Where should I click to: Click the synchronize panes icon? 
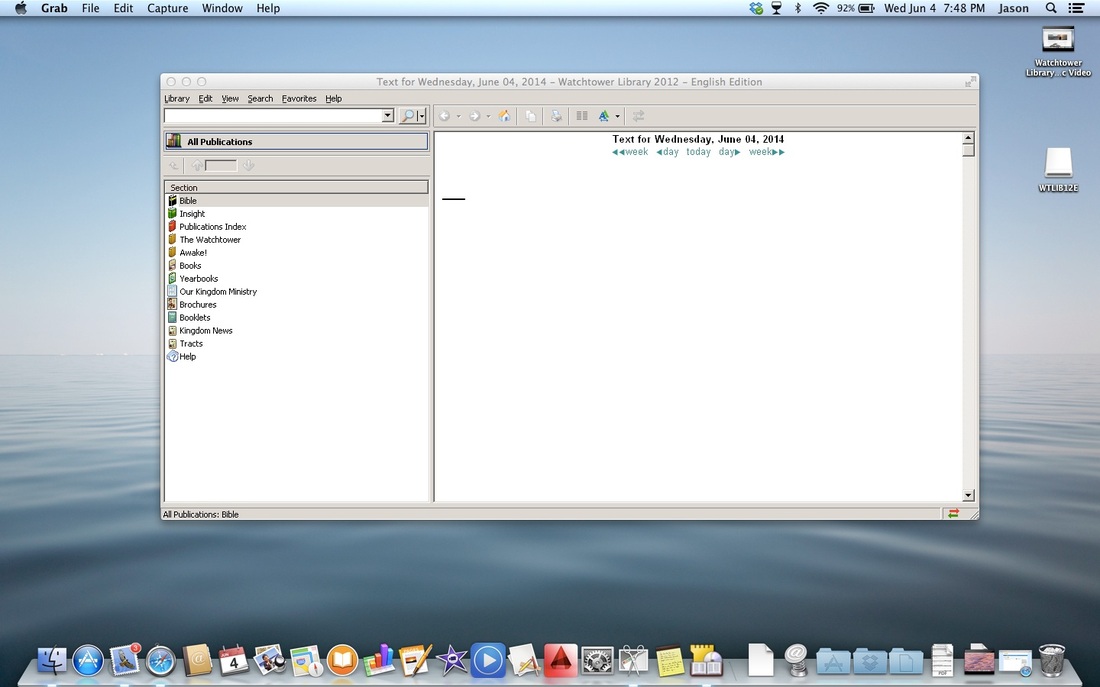pyautogui.click(x=638, y=116)
